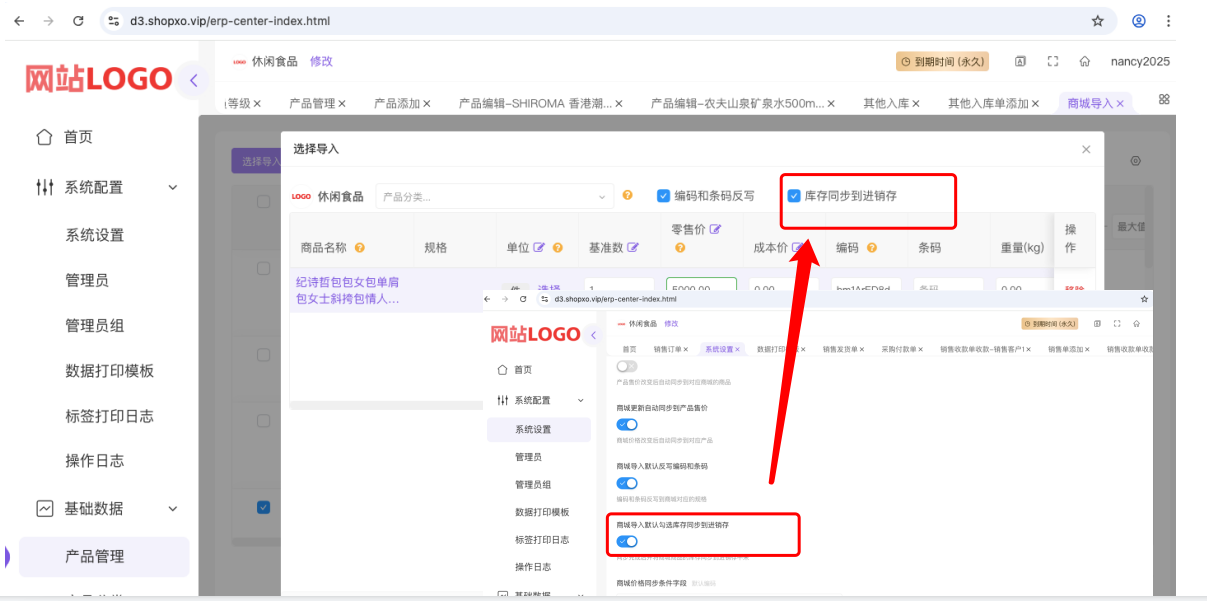Toggle 商城导入默认勾选库存同步到进销存 switch in inset
This screenshot has height=601, width=1207.
coord(627,541)
